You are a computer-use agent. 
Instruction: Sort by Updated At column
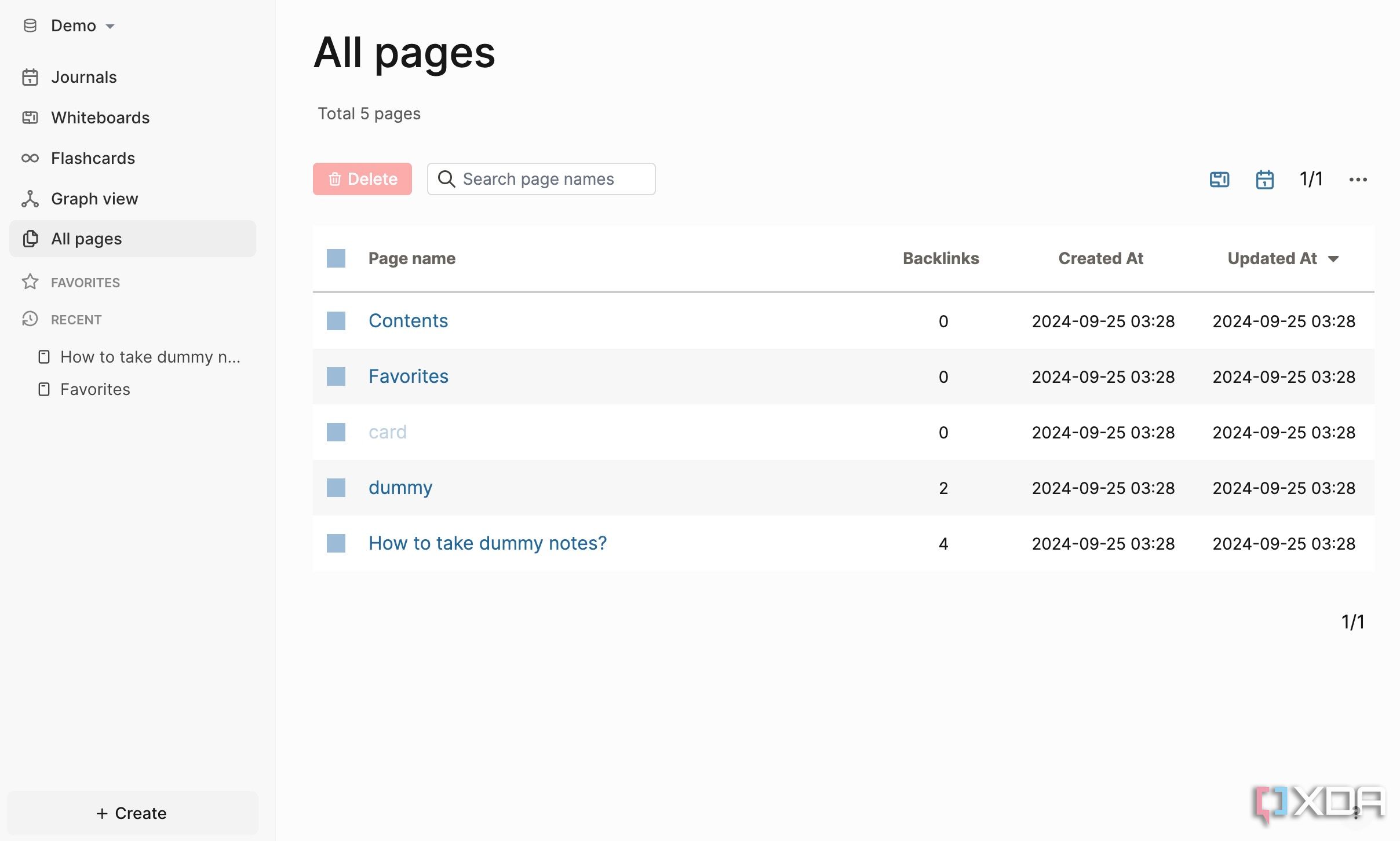1272,258
